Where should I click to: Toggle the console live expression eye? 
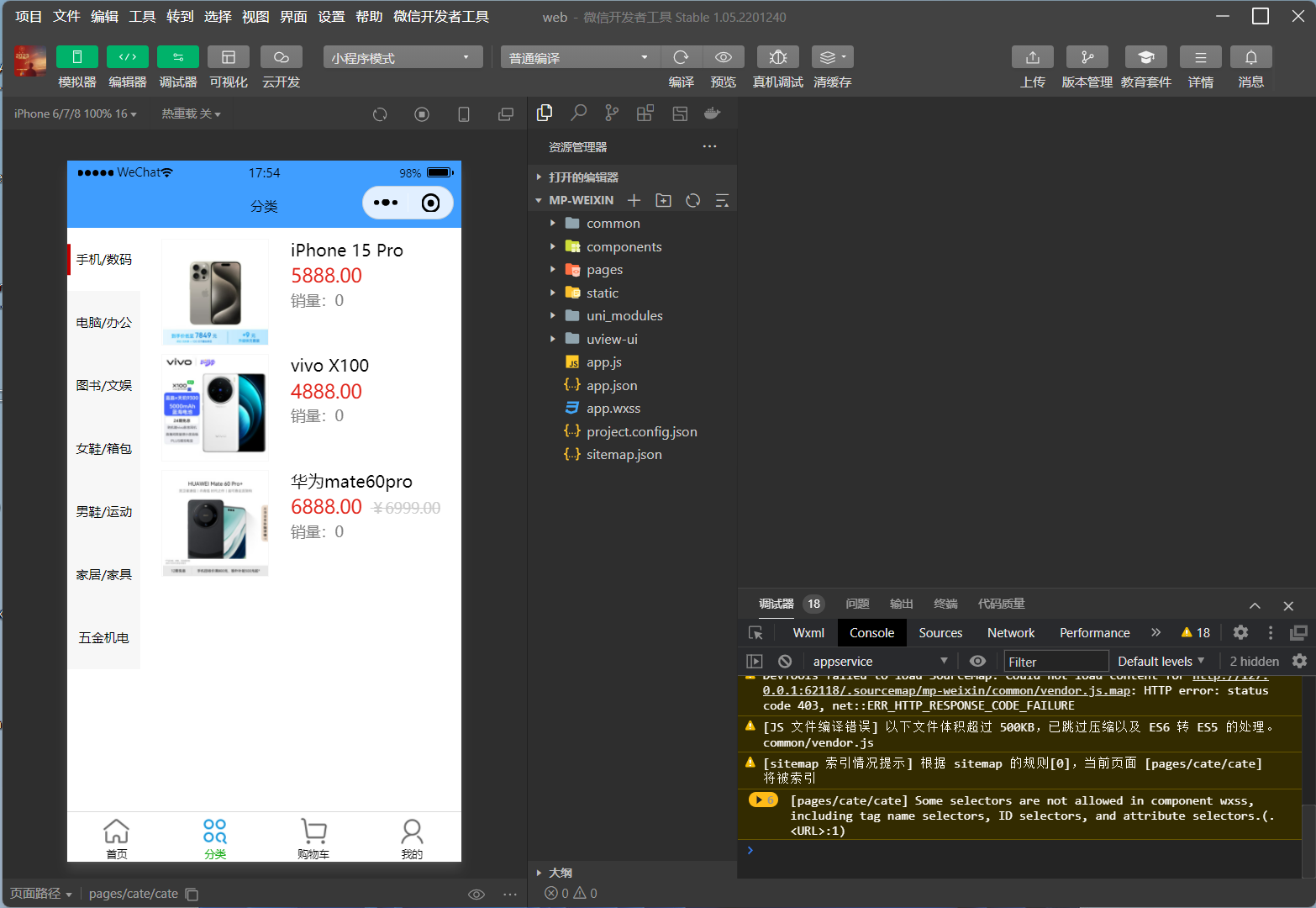click(977, 662)
